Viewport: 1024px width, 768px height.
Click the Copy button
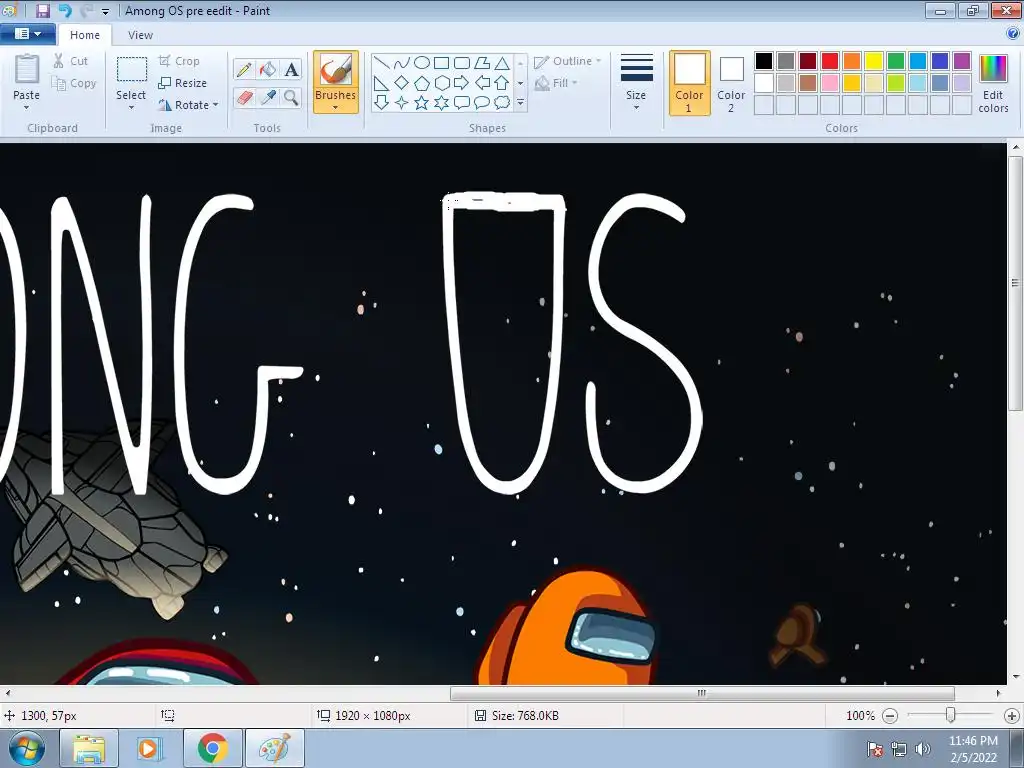74,83
